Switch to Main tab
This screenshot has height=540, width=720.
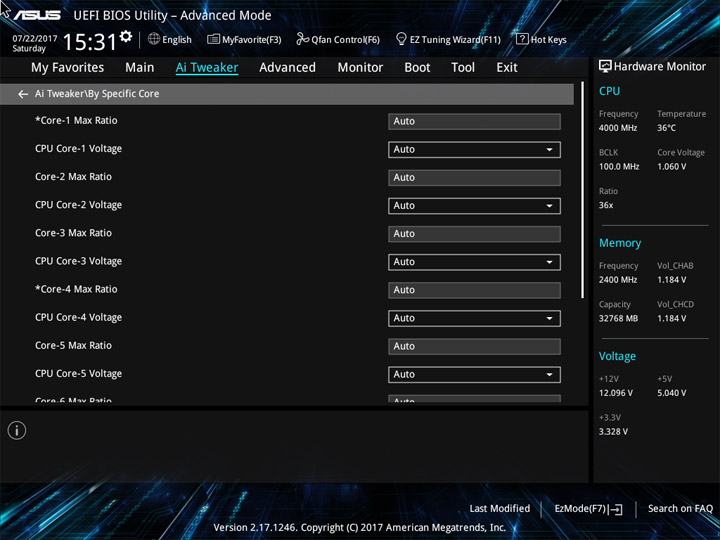pos(140,68)
